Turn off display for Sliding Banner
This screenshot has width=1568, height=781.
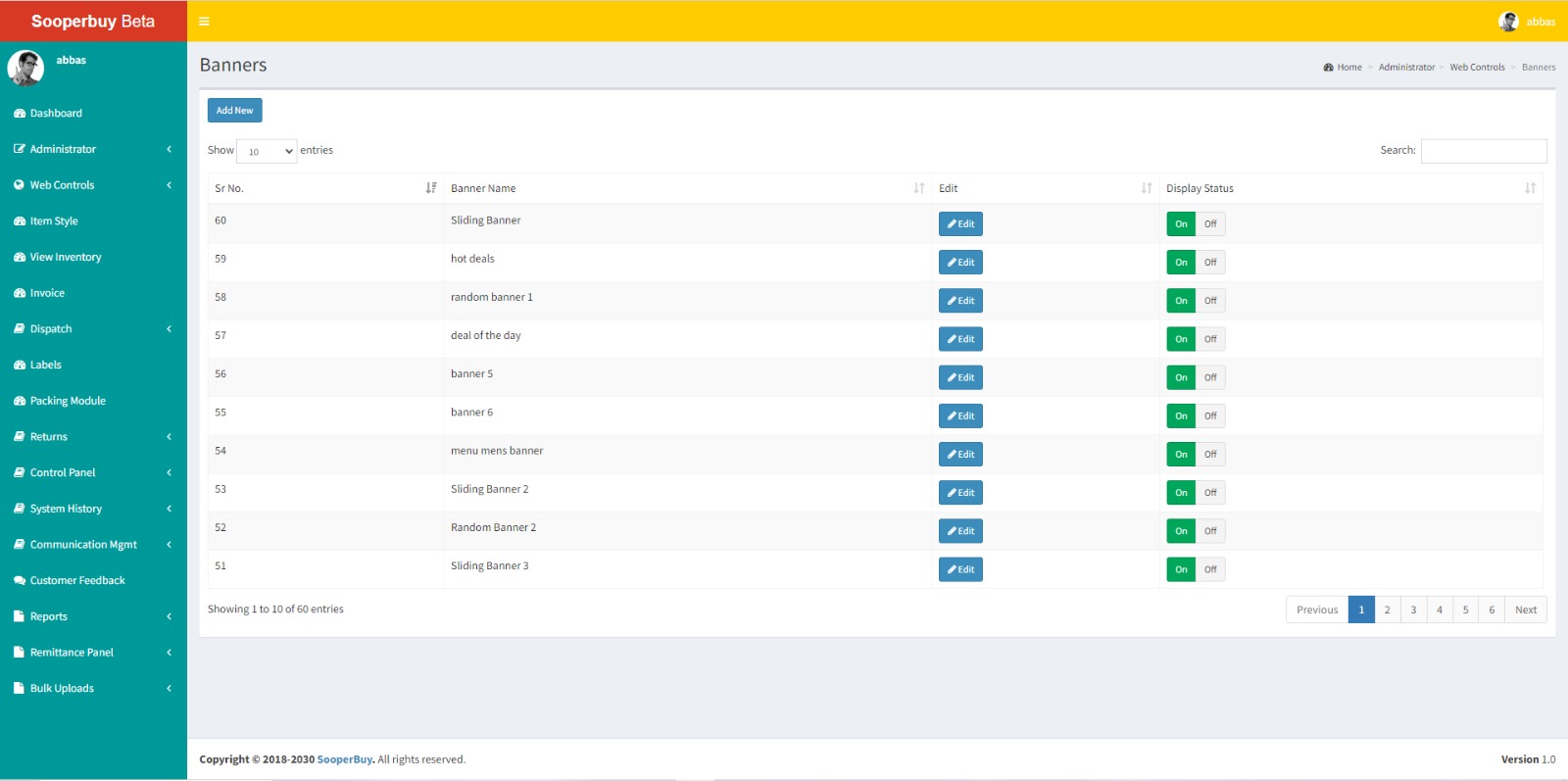click(1210, 224)
